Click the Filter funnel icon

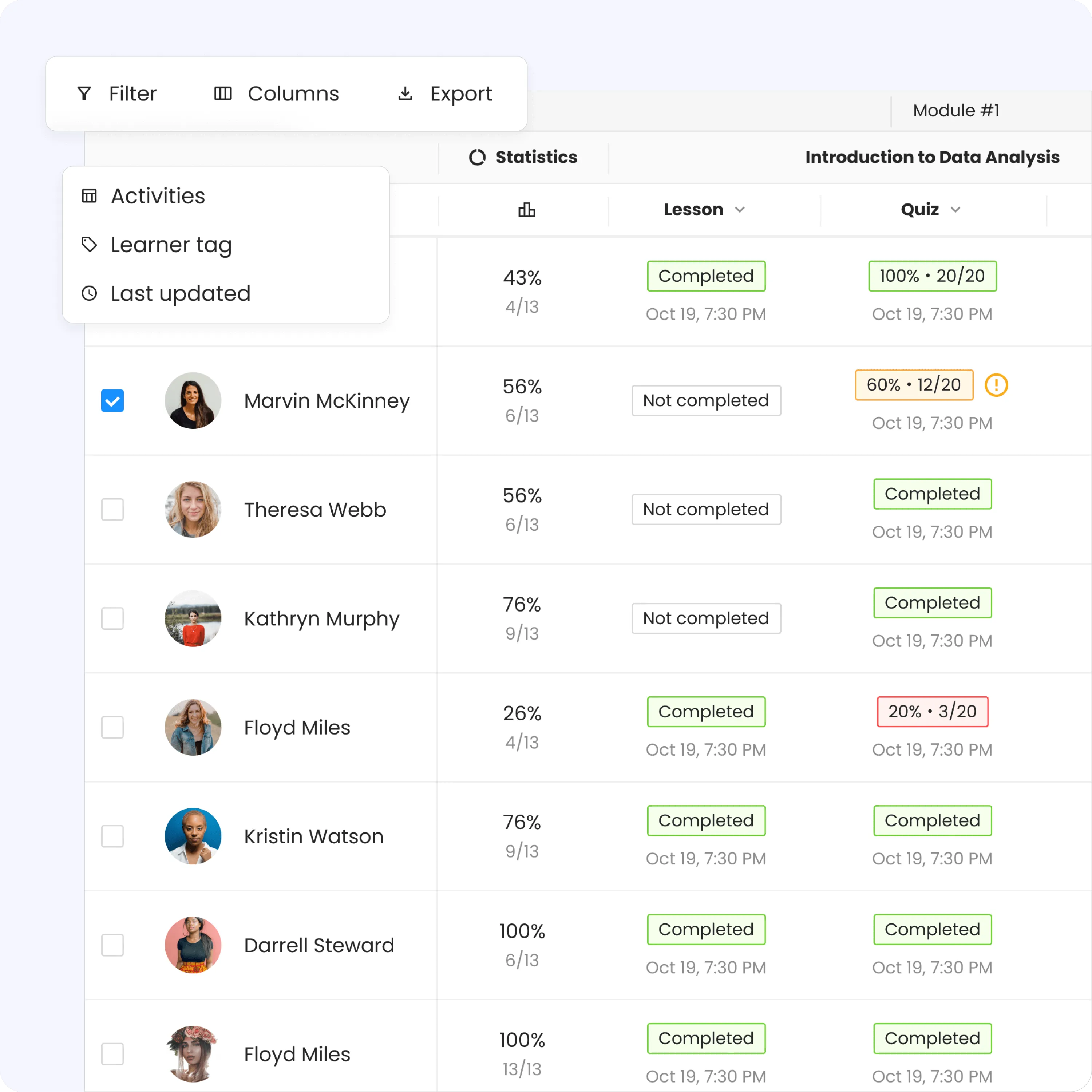(84, 94)
